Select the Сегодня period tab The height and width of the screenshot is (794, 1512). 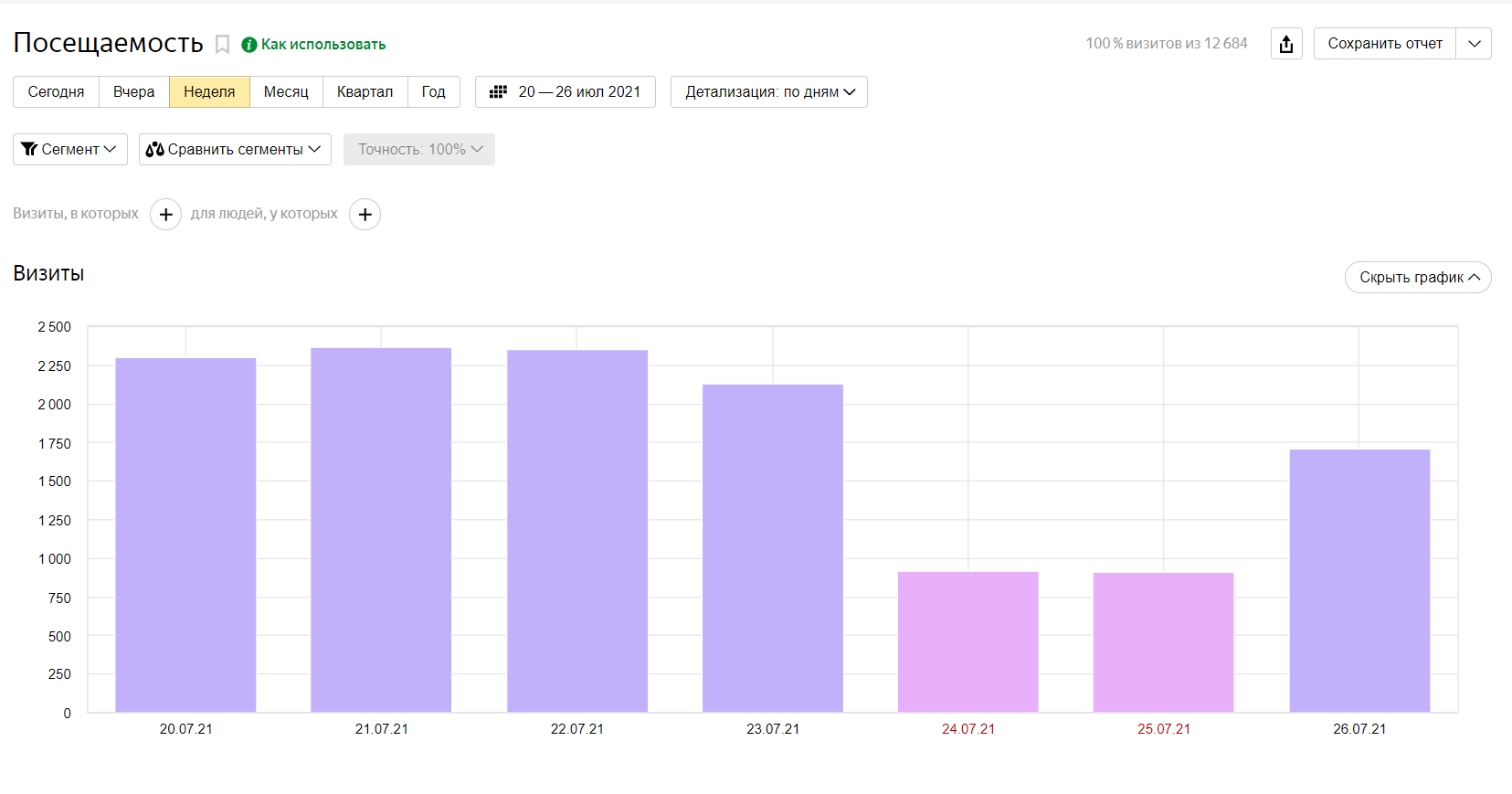click(x=56, y=92)
